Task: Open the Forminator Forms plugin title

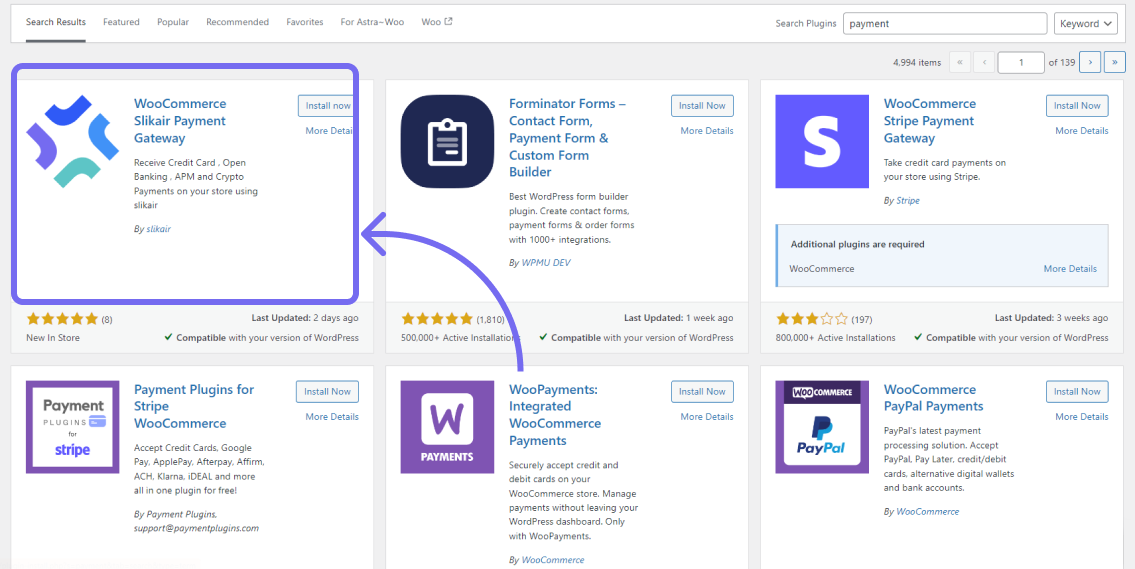Action: pos(568,138)
